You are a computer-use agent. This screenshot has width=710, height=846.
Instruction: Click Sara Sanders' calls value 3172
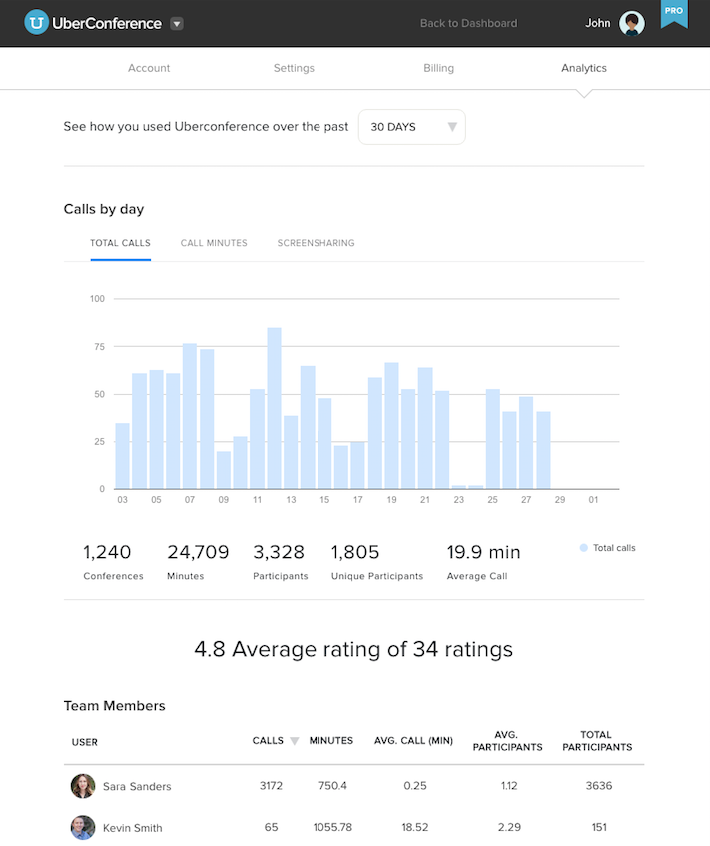pyautogui.click(x=271, y=786)
